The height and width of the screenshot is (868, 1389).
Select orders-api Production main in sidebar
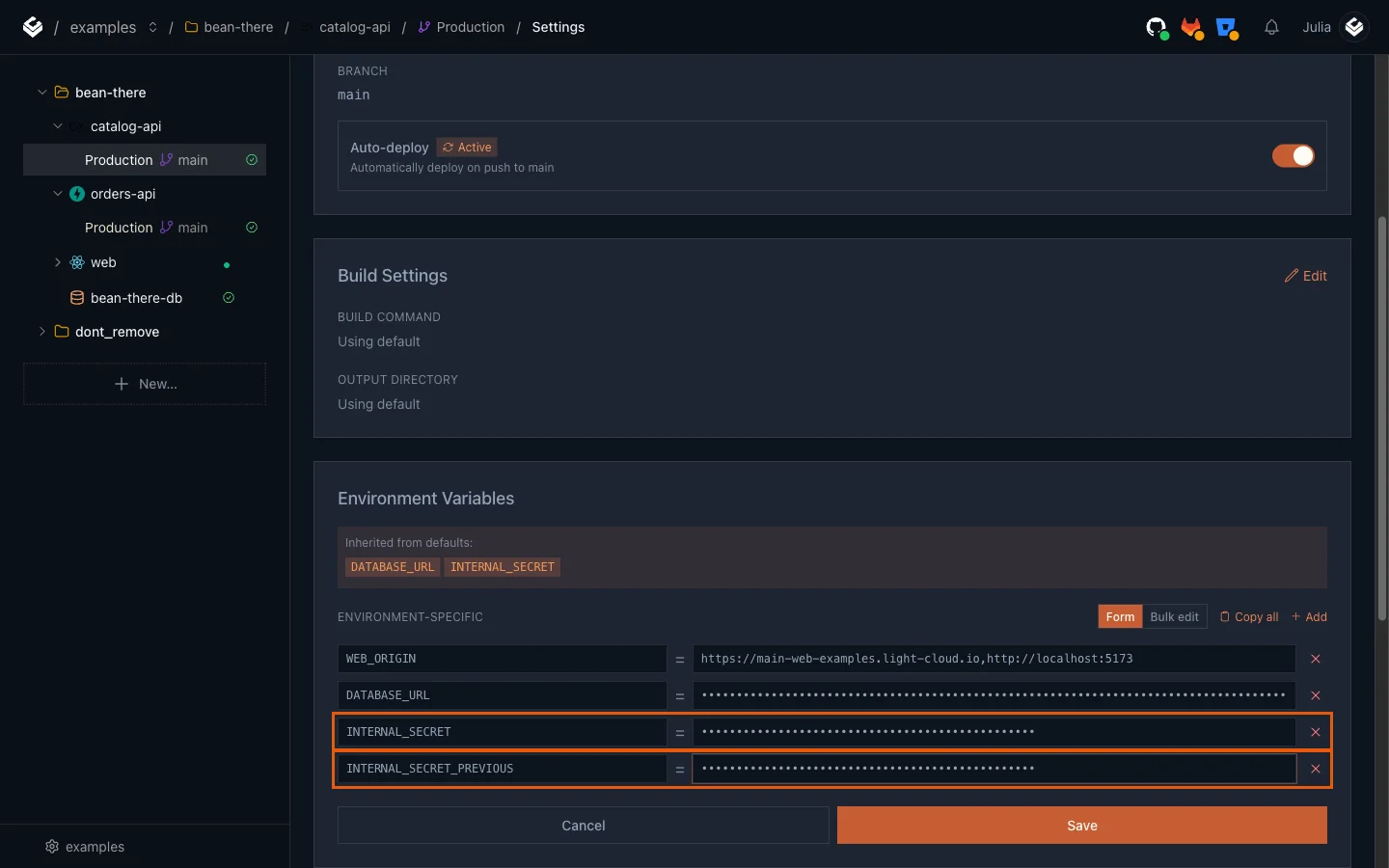[145, 228]
